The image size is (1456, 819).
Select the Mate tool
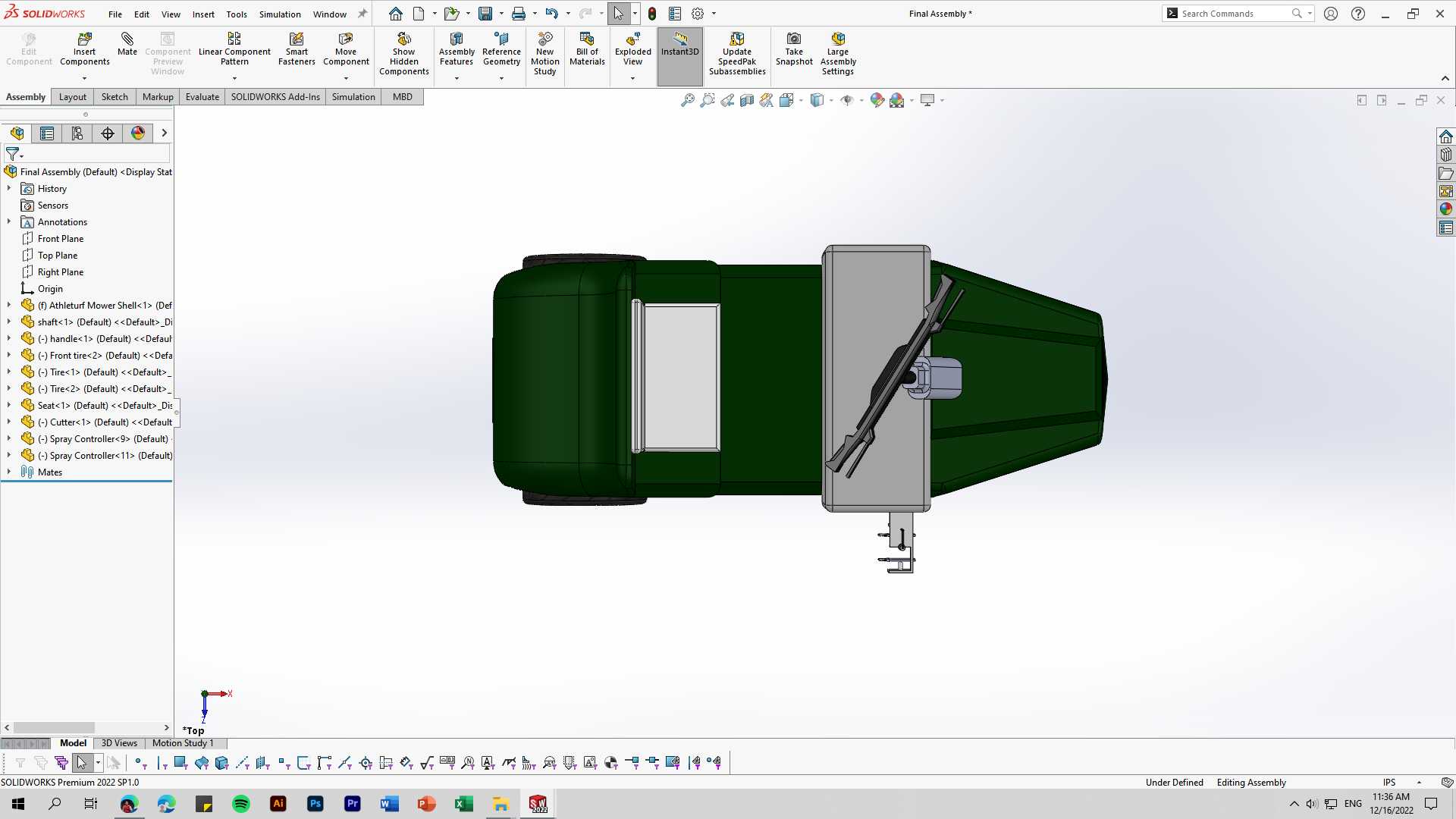(127, 44)
